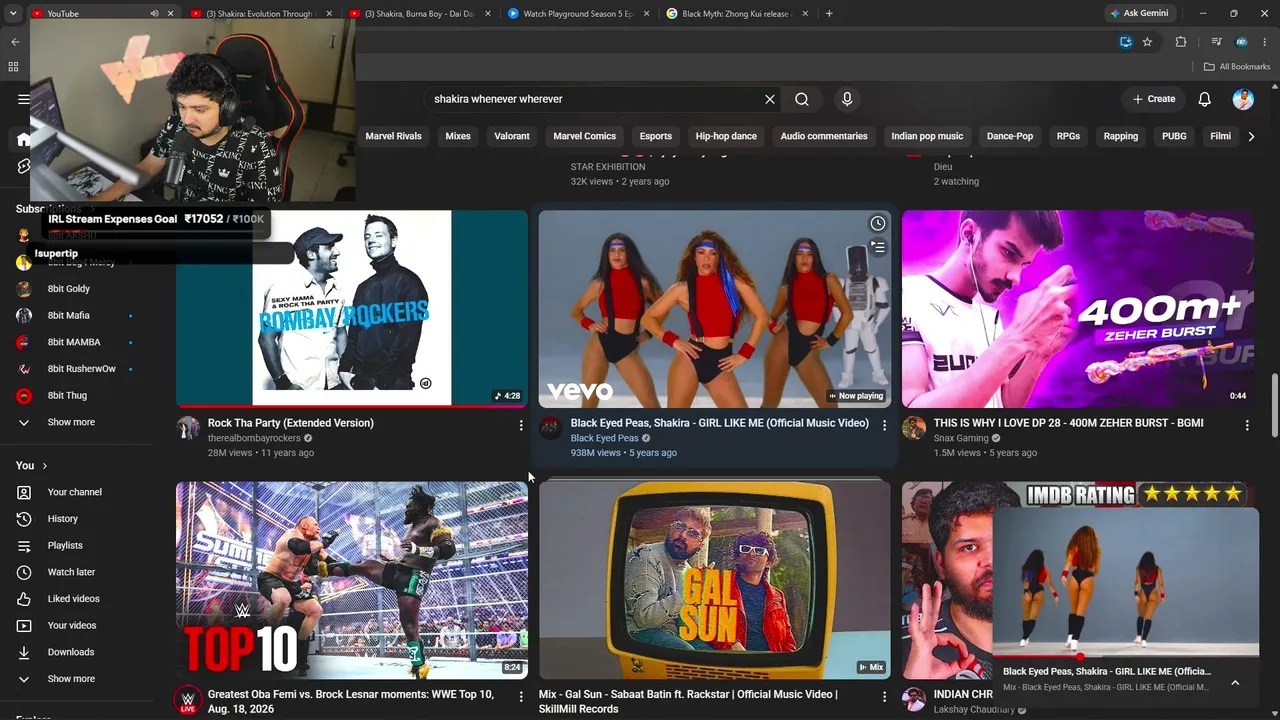Image resolution: width=1280 pixels, height=720 pixels.
Task: Switch to Black Myth: Zhong Kui tab
Action: [736, 14]
